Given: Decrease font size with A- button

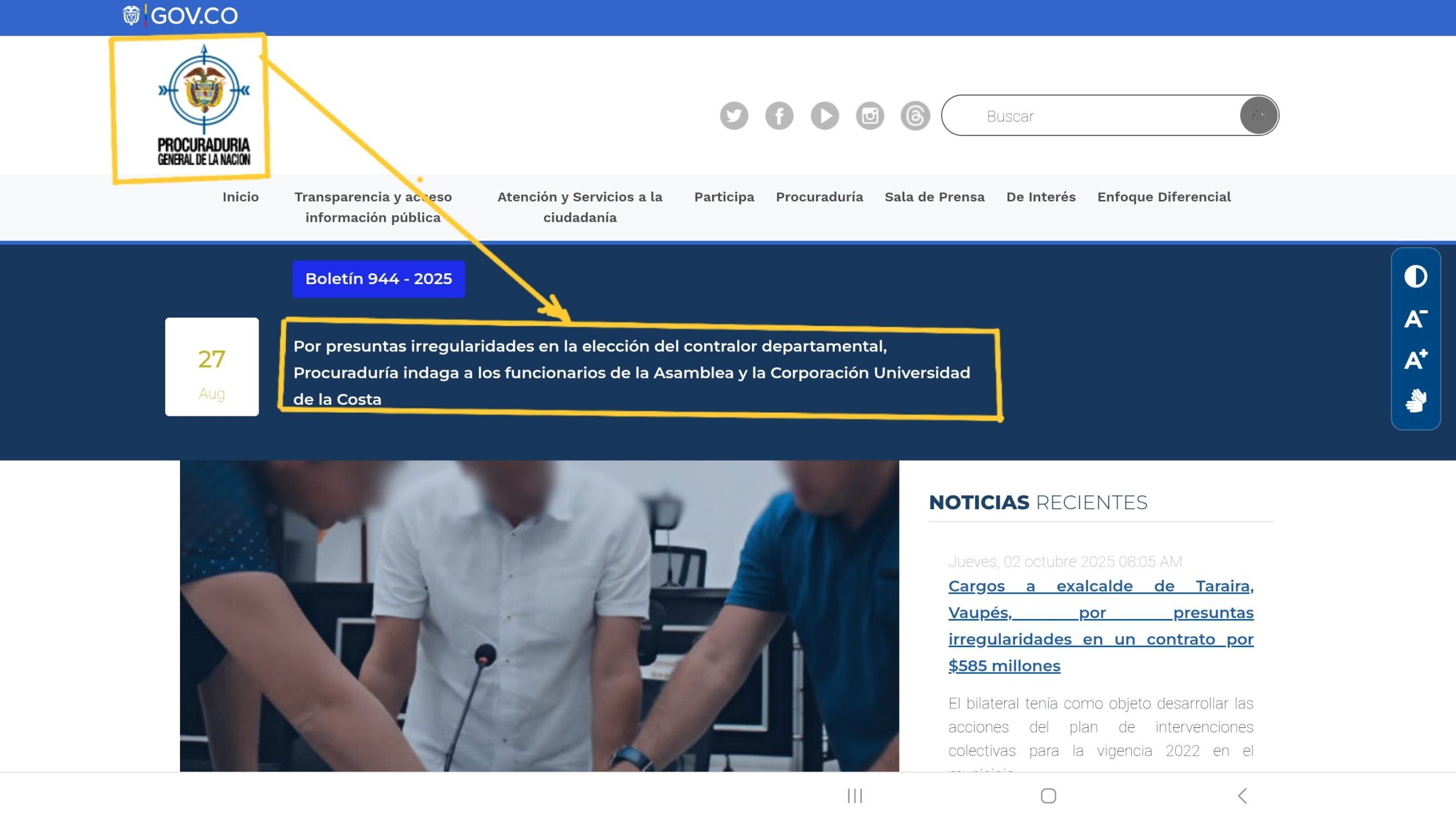Looking at the screenshot, I should pos(1415,319).
